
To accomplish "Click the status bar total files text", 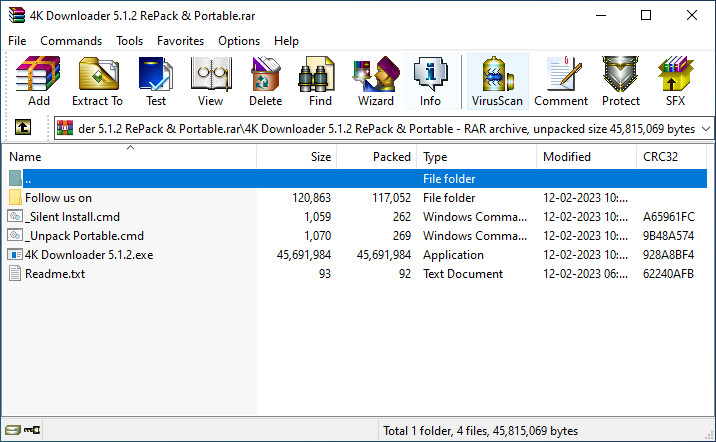I will (x=480, y=431).
